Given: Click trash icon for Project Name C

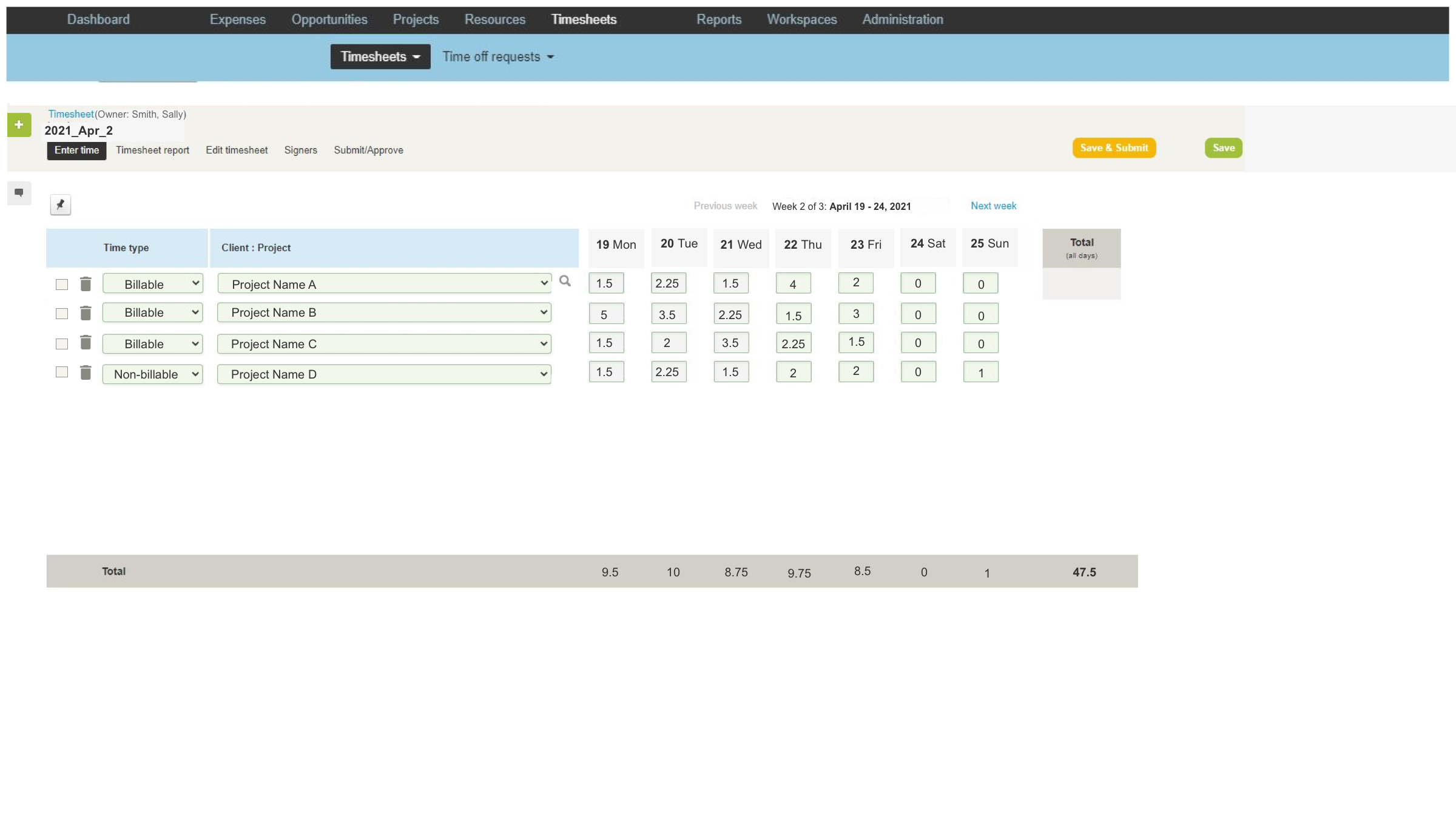Looking at the screenshot, I should [86, 343].
